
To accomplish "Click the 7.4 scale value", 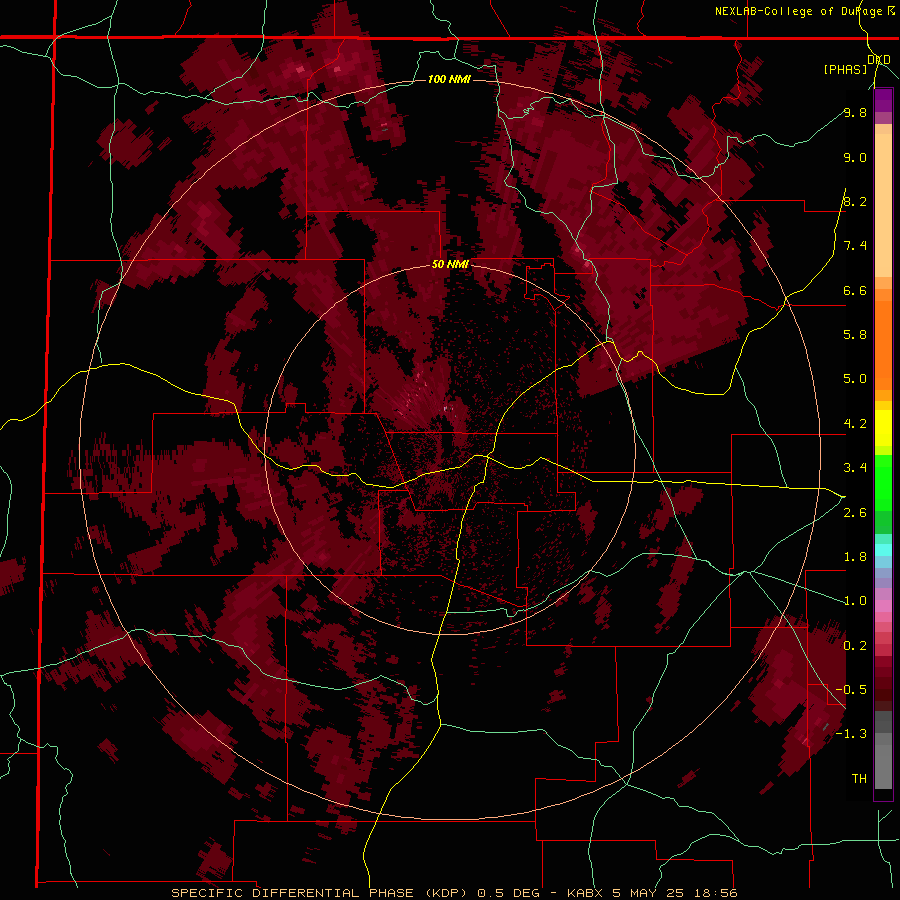I will 855,246.
